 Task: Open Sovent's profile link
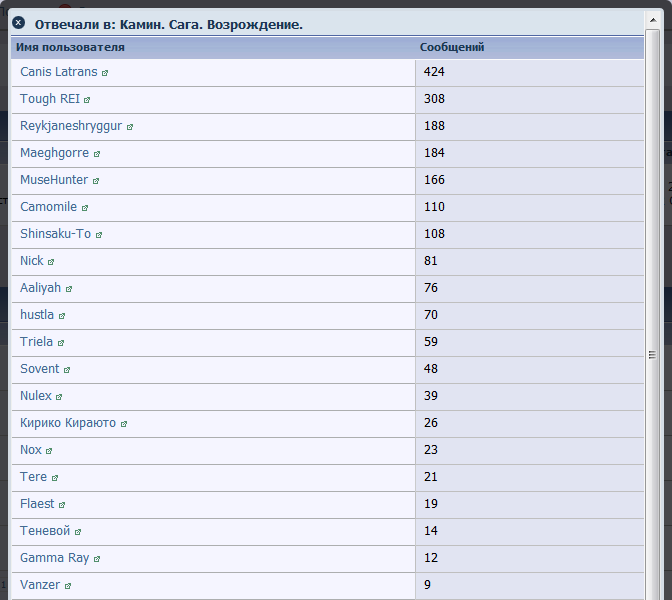click(x=39, y=369)
